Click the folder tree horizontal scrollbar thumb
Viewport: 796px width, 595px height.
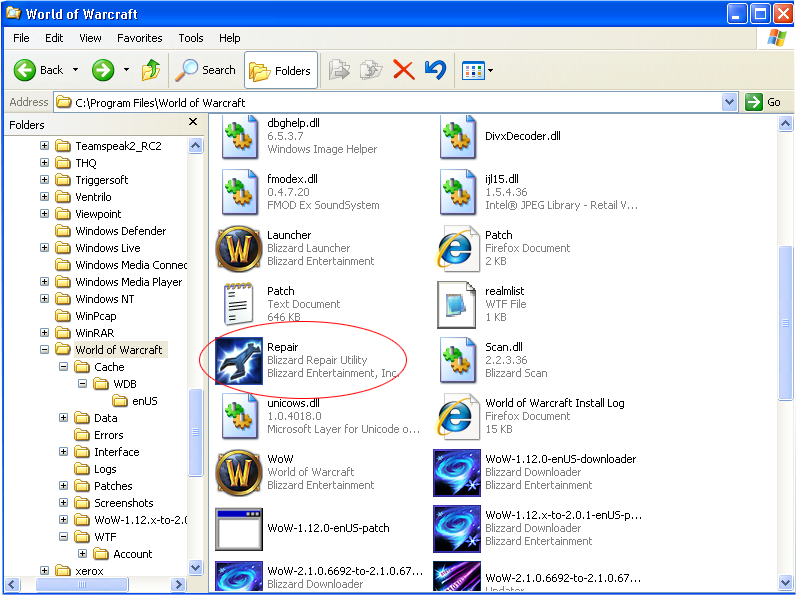[81, 584]
